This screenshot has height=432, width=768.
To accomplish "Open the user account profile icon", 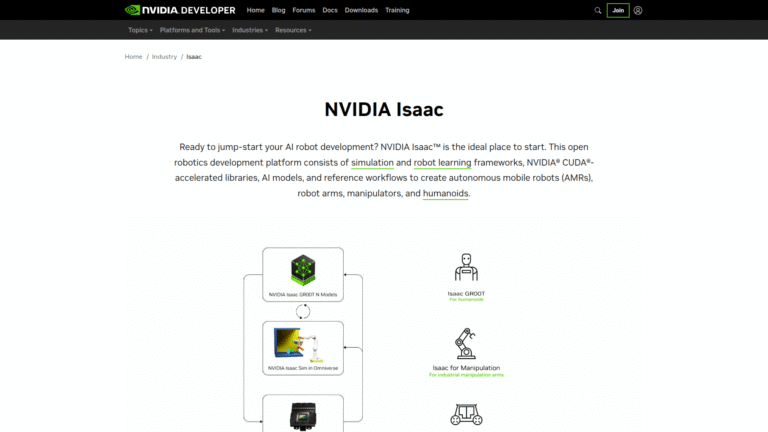I will point(638,10).
